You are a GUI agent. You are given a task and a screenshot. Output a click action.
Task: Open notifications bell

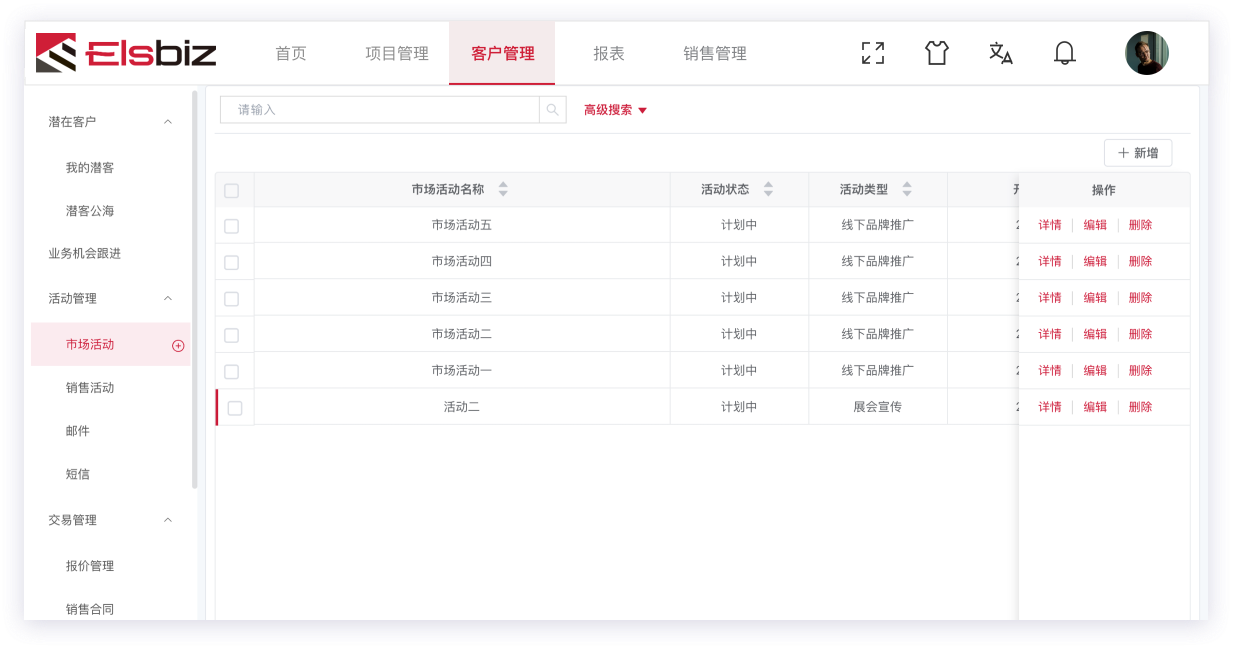pos(1065,53)
